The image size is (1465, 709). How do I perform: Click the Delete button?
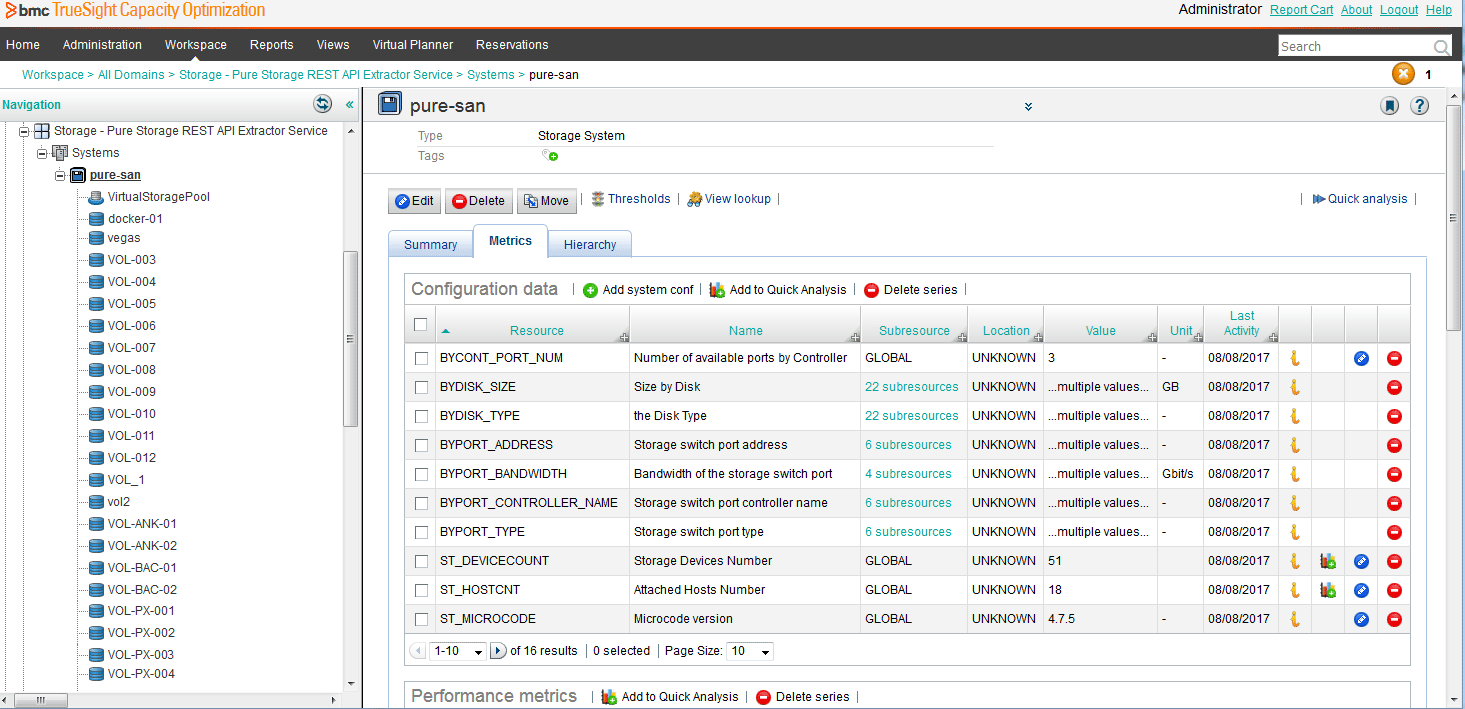479,201
